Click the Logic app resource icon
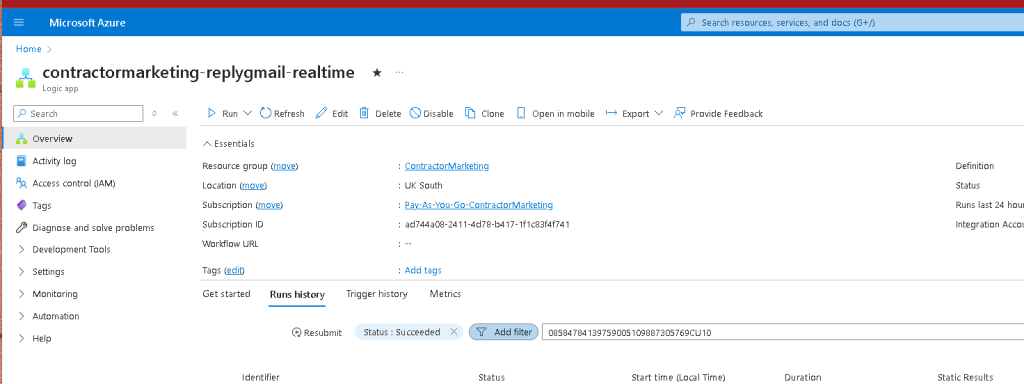Viewport: 1024px width, 384px height. (x=25, y=78)
